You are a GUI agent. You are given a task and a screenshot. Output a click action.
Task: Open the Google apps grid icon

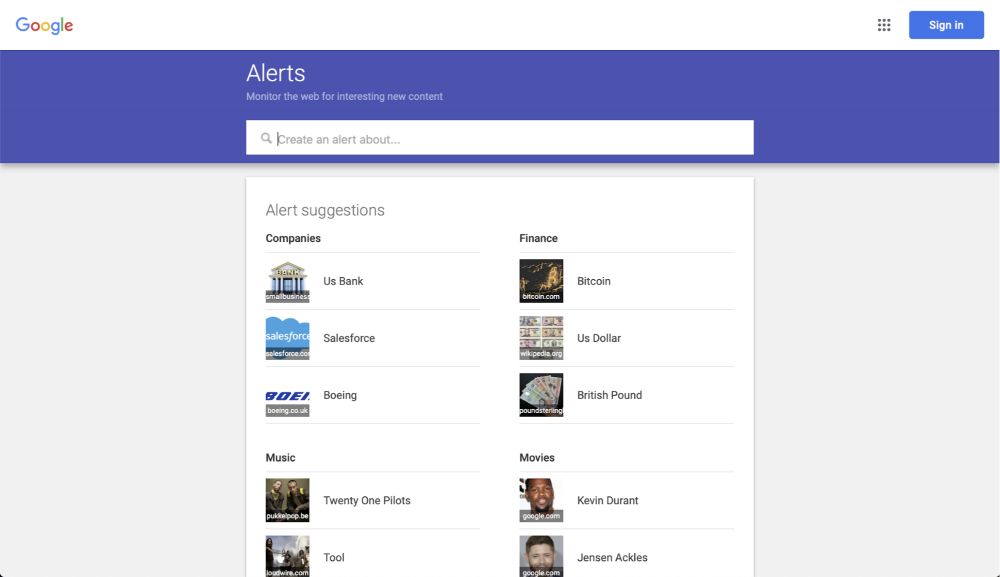pyautogui.click(x=883, y=25)
